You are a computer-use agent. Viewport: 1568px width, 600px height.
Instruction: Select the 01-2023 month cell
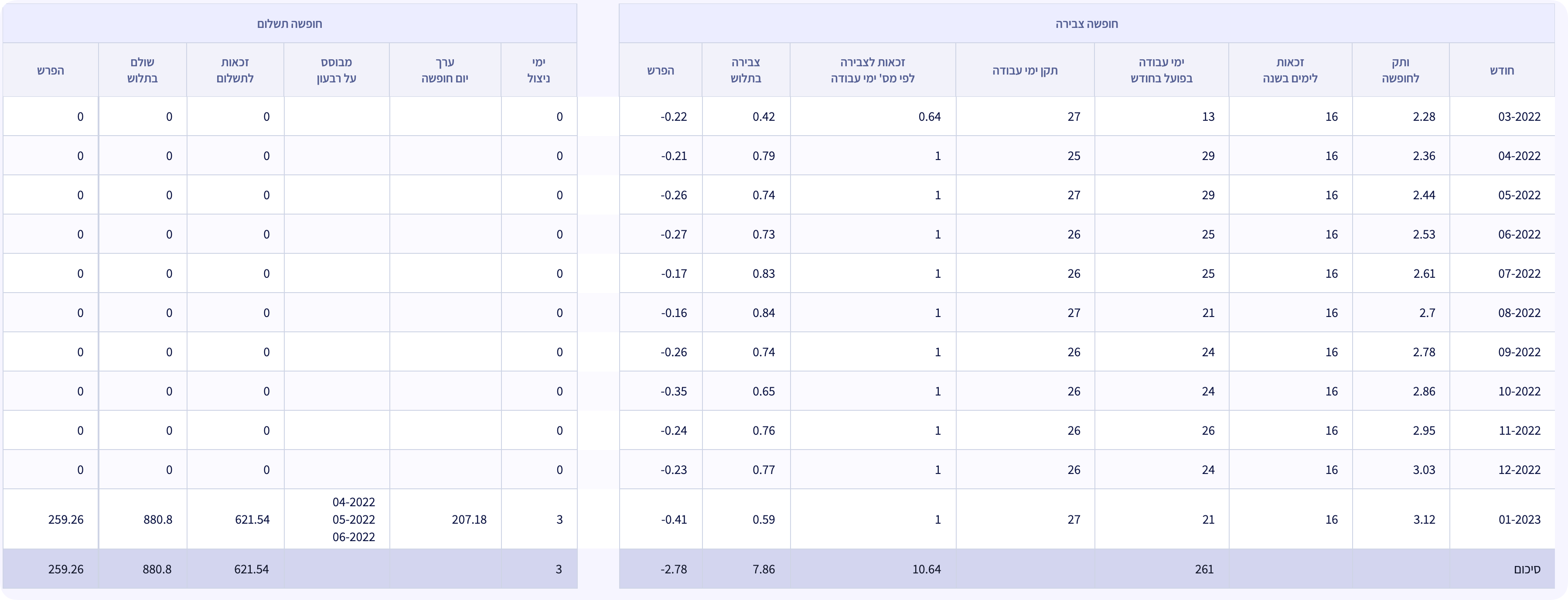click(1519, 519)
